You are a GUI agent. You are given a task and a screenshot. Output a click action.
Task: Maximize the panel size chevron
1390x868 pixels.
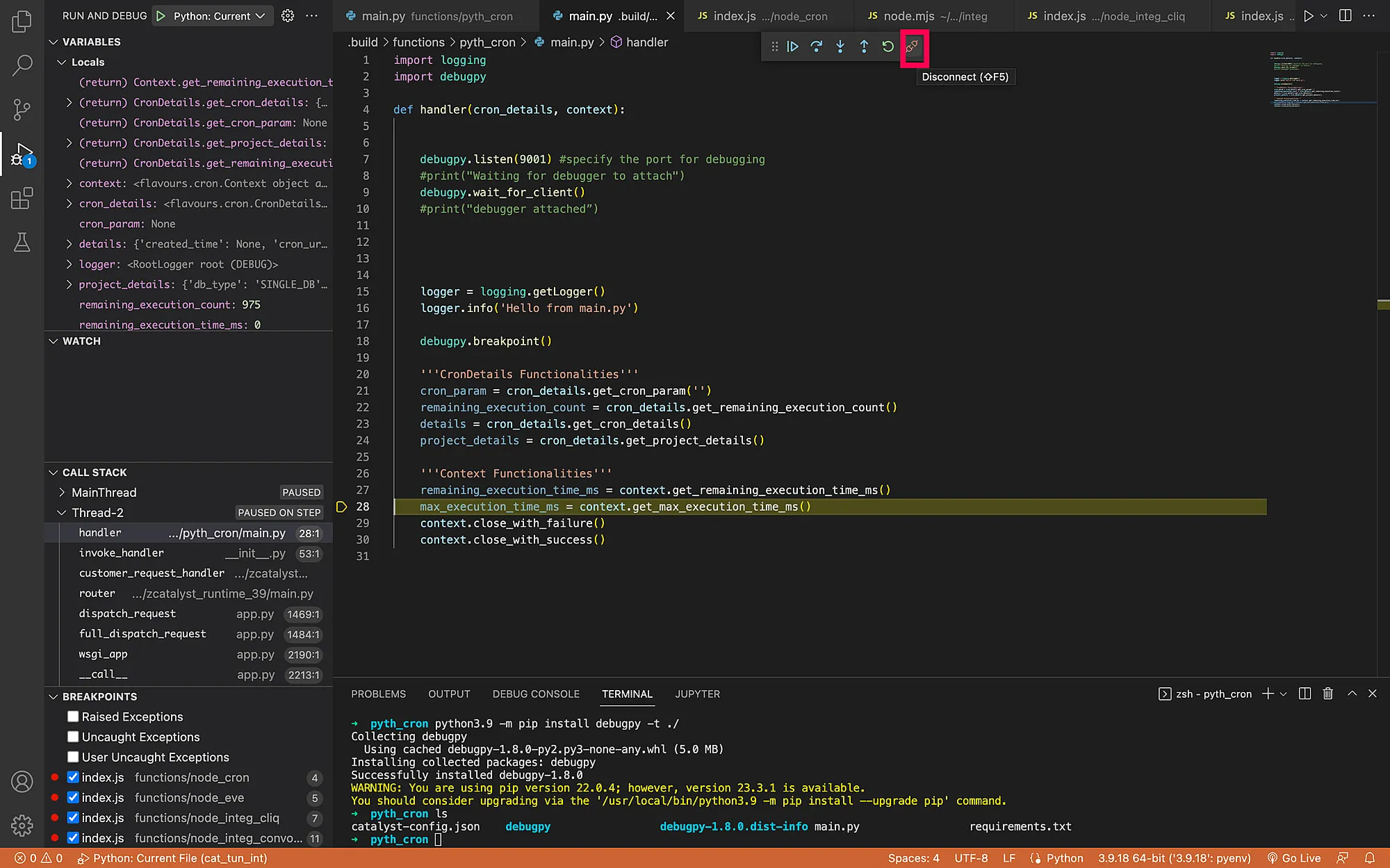click(x=1352, y=694)
